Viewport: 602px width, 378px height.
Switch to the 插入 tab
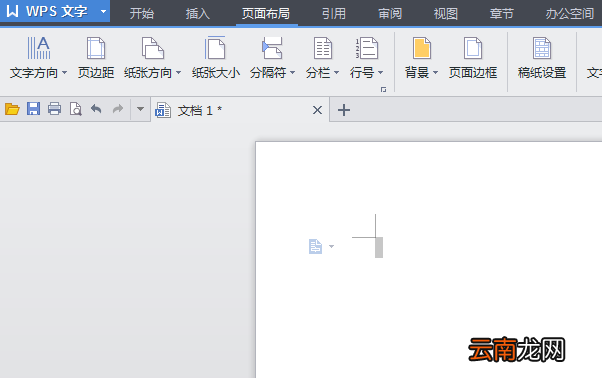[x=198, y=14]
